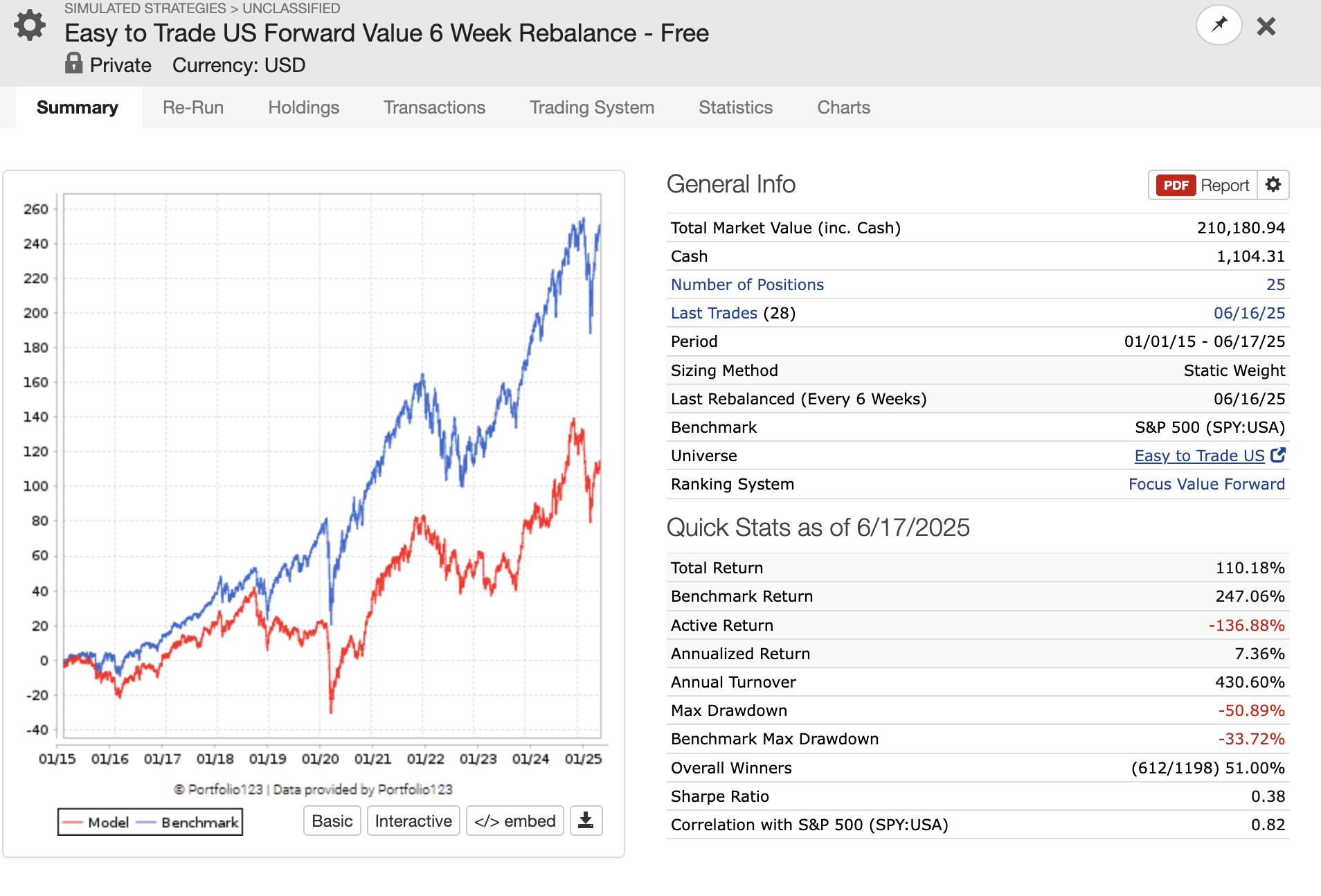Open the external link icon beside Easy to Trade US
This screenshot has height=896, width=1321.
coord(1278,455)
